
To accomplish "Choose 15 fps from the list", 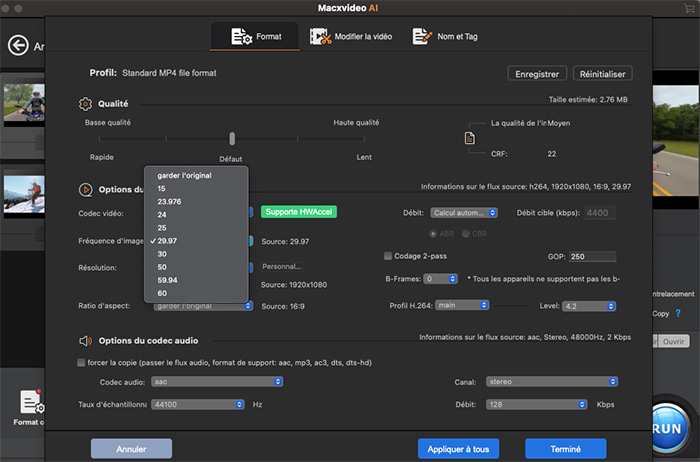I will [x=196, y=188].
